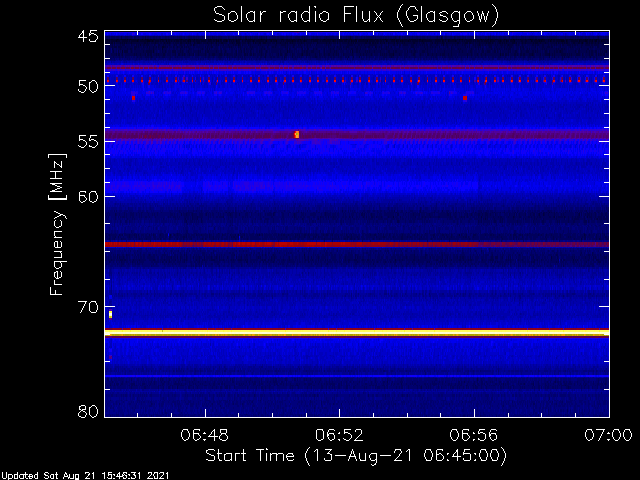Image resolution: width=640 pixels, height=480 pixels.
Task: Select the "Frequency [MHz]" axis label
Action: click(57, 224)
